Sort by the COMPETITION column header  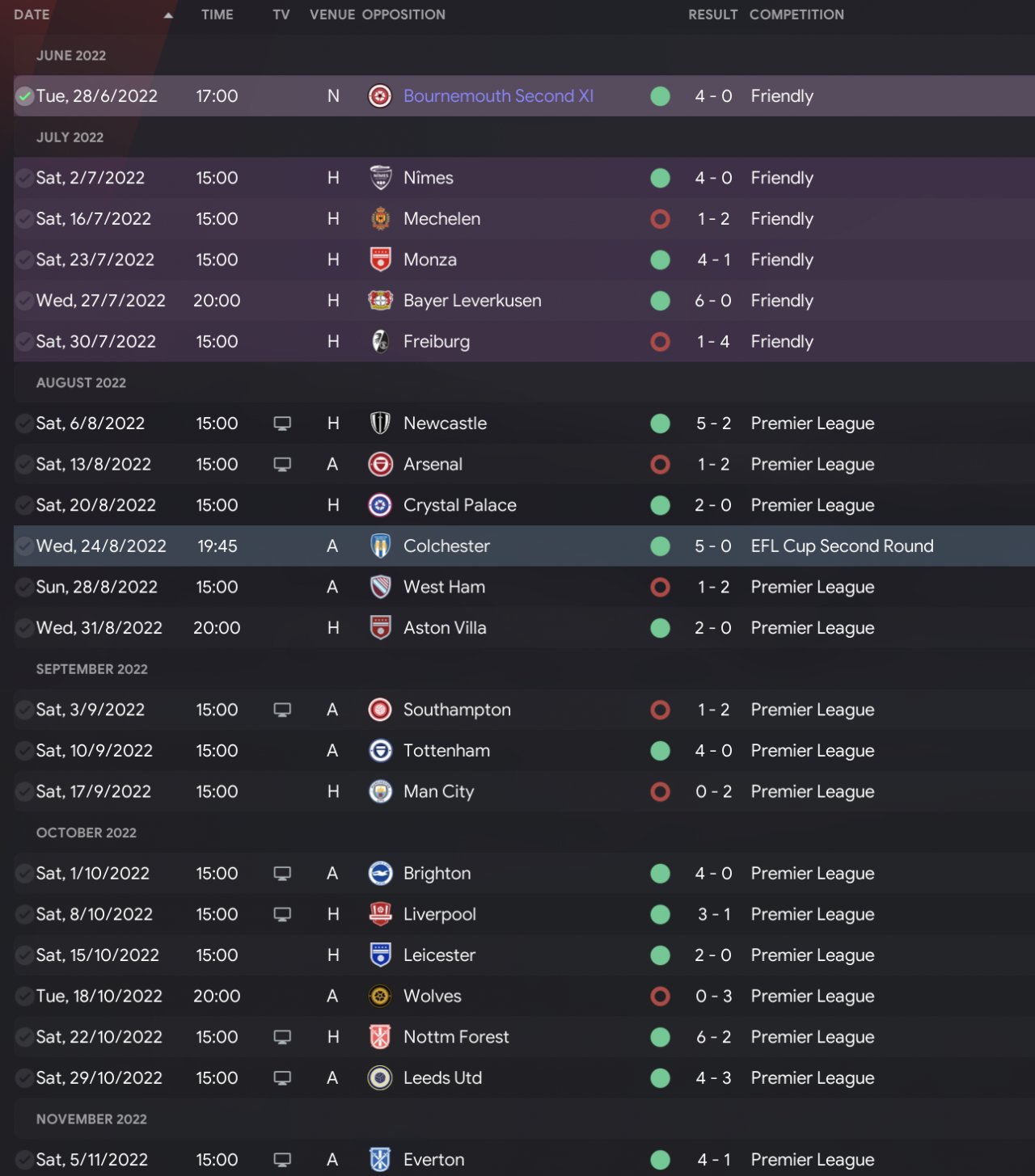pos(796,15)
